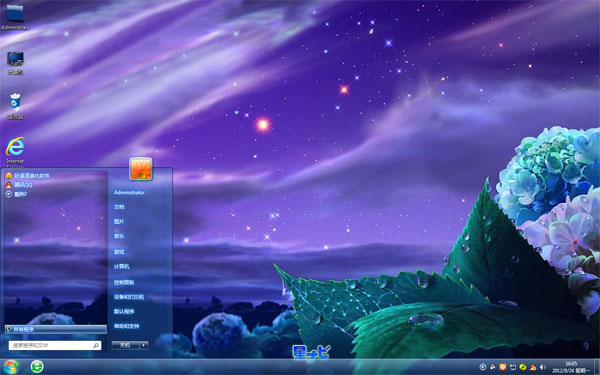The width and height of the screenshot is (600, 375).
Task: Open 默认程序 in the Start menu
Action: (124, 311)
